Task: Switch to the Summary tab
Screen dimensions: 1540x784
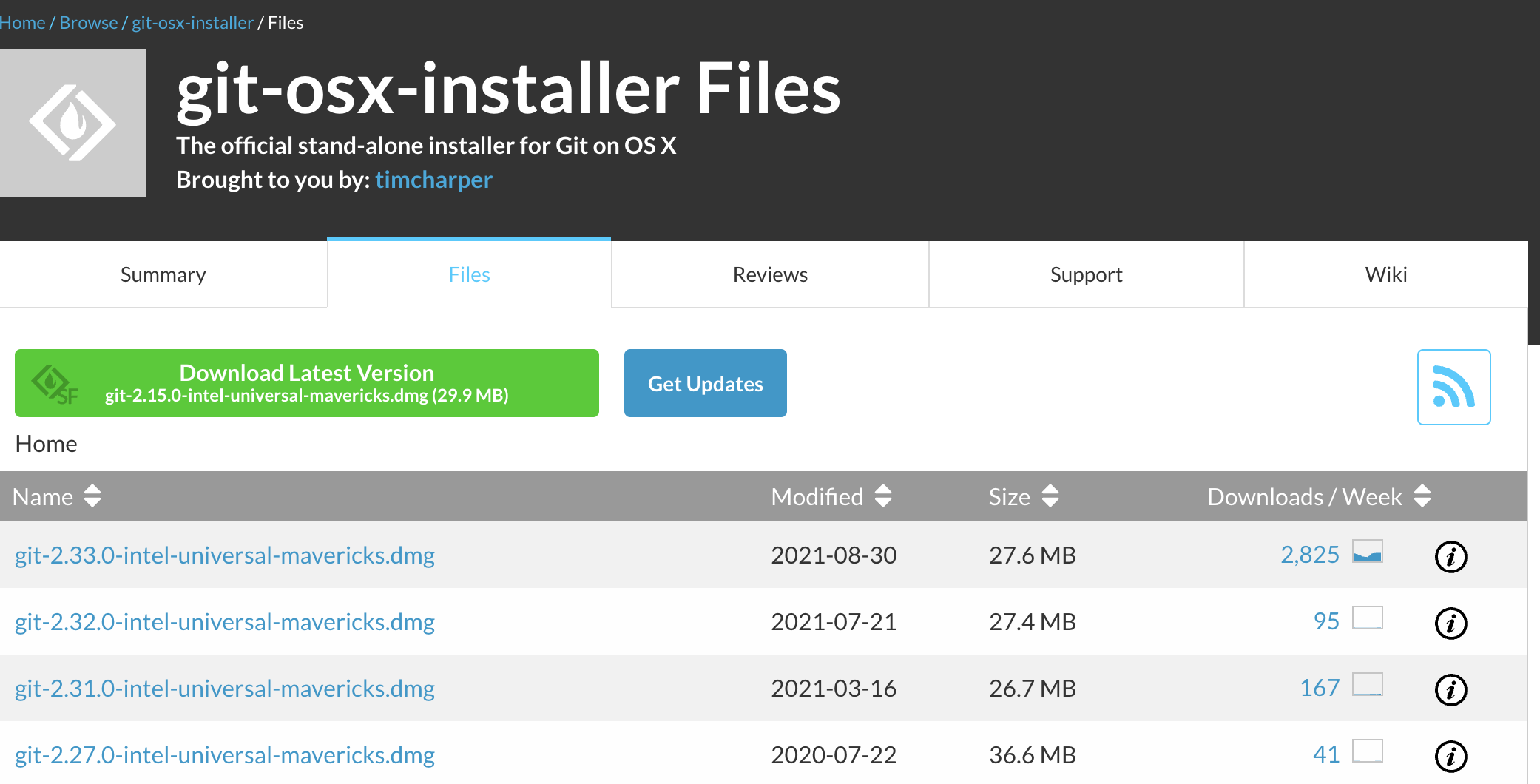Action: click(x=163, y=274)
